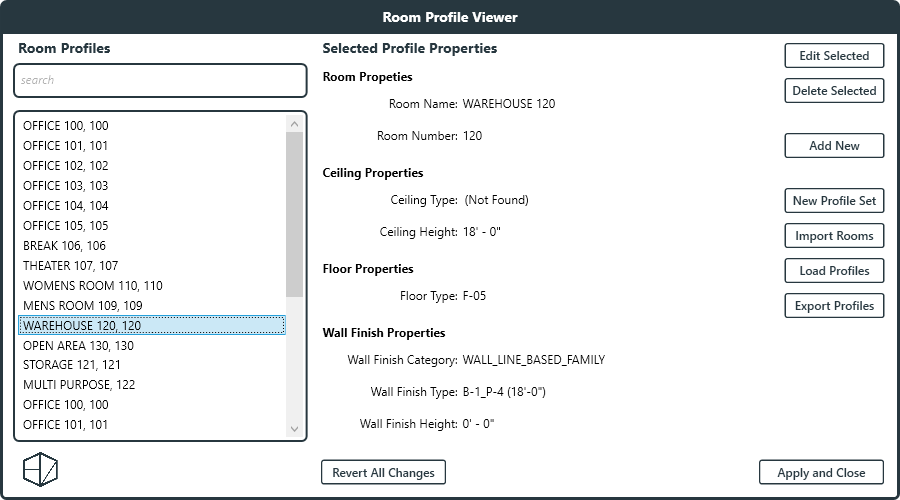Open the Import Rooms dialog
900x500 pixels.
(x=834, y=236)
